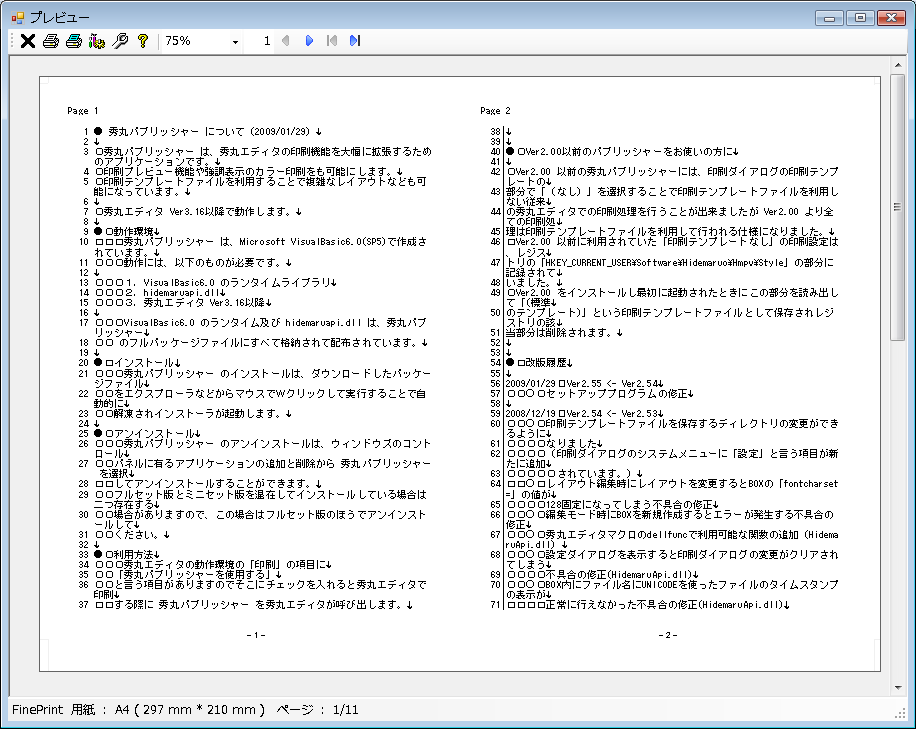This screenshot has width=916, height=729.
Task: Jump to the first page
Action: pos(332,41)
